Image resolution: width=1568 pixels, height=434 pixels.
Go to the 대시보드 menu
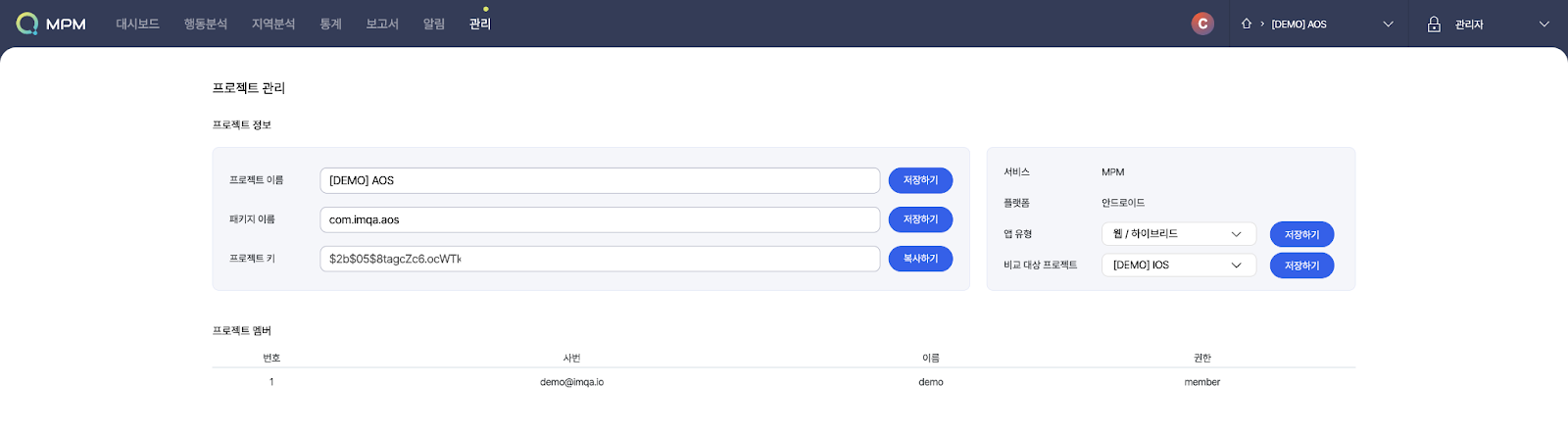pos(137,24)
